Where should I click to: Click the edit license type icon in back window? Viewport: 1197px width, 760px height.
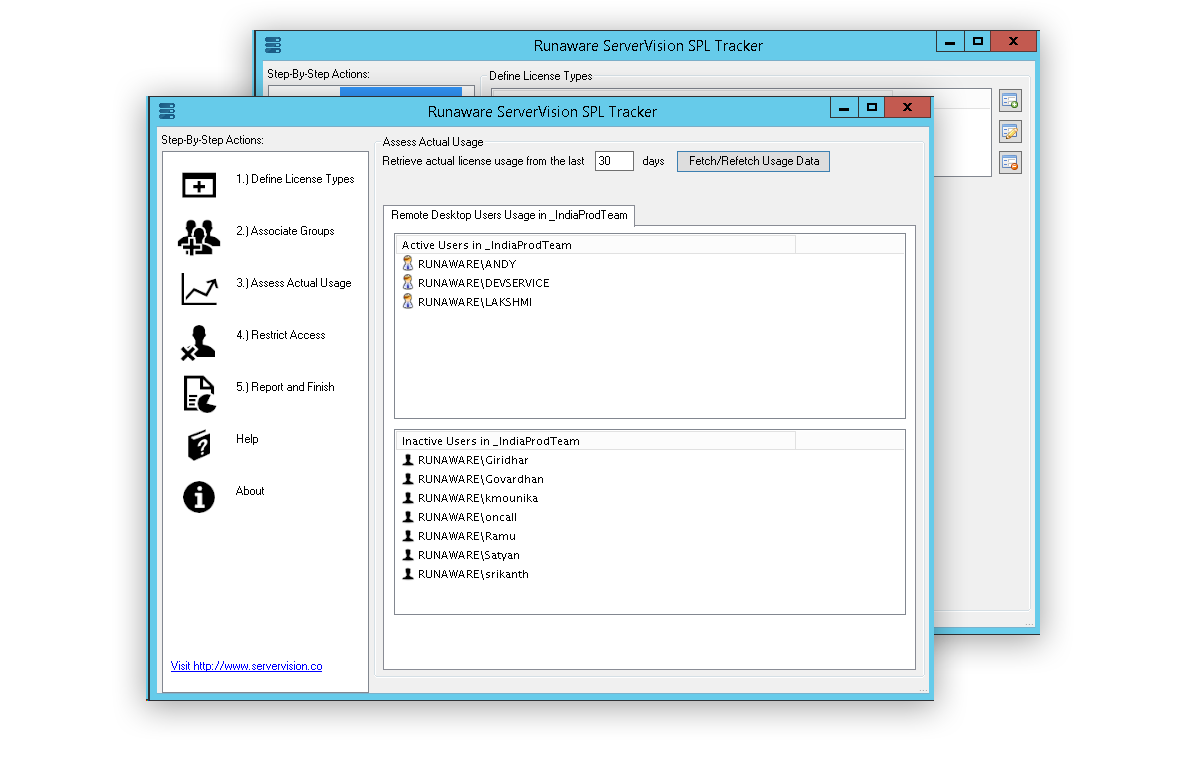click(x=1011, y=132)
